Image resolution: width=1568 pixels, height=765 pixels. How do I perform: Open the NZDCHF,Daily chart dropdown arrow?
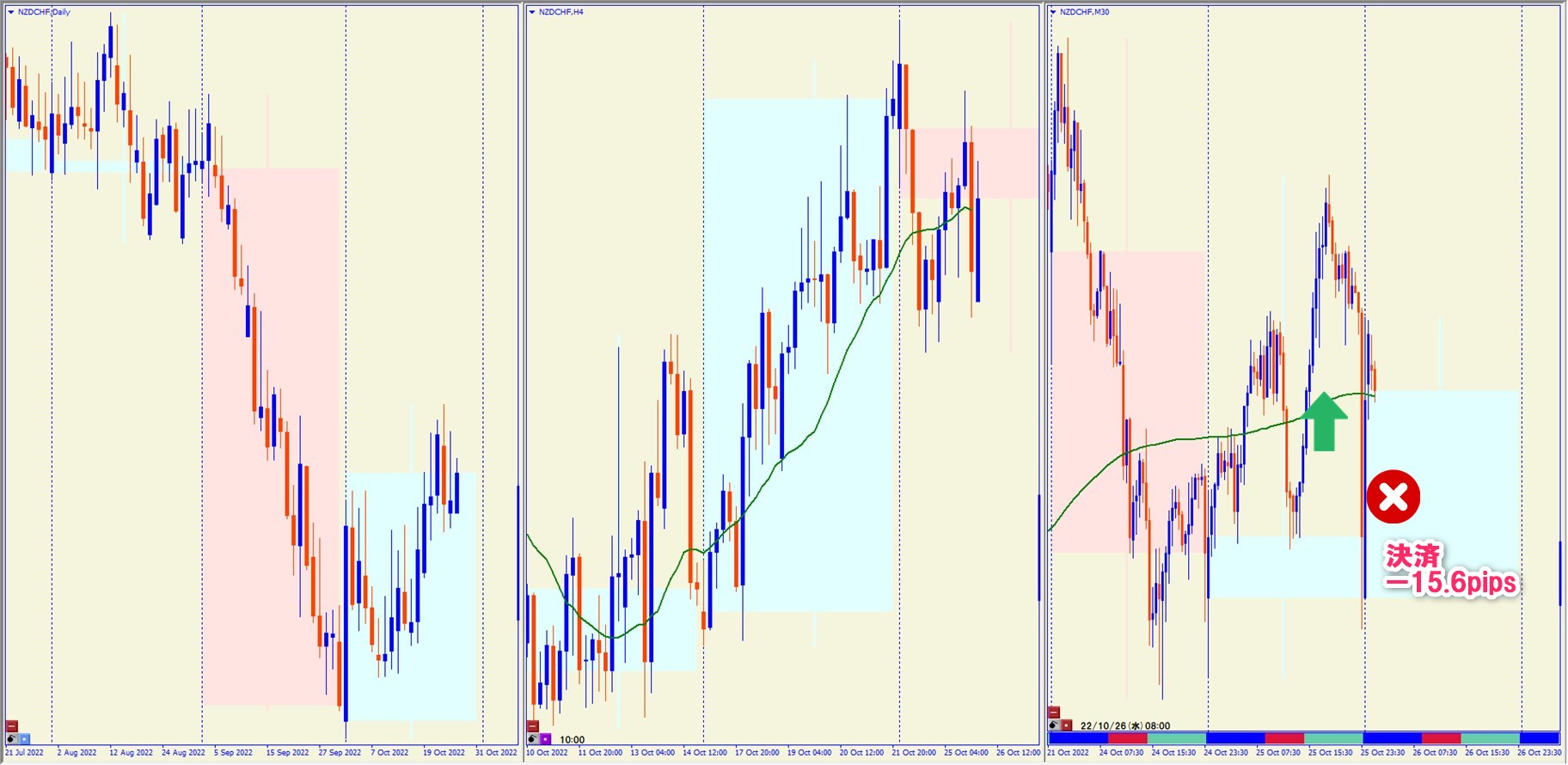point(11,12)
